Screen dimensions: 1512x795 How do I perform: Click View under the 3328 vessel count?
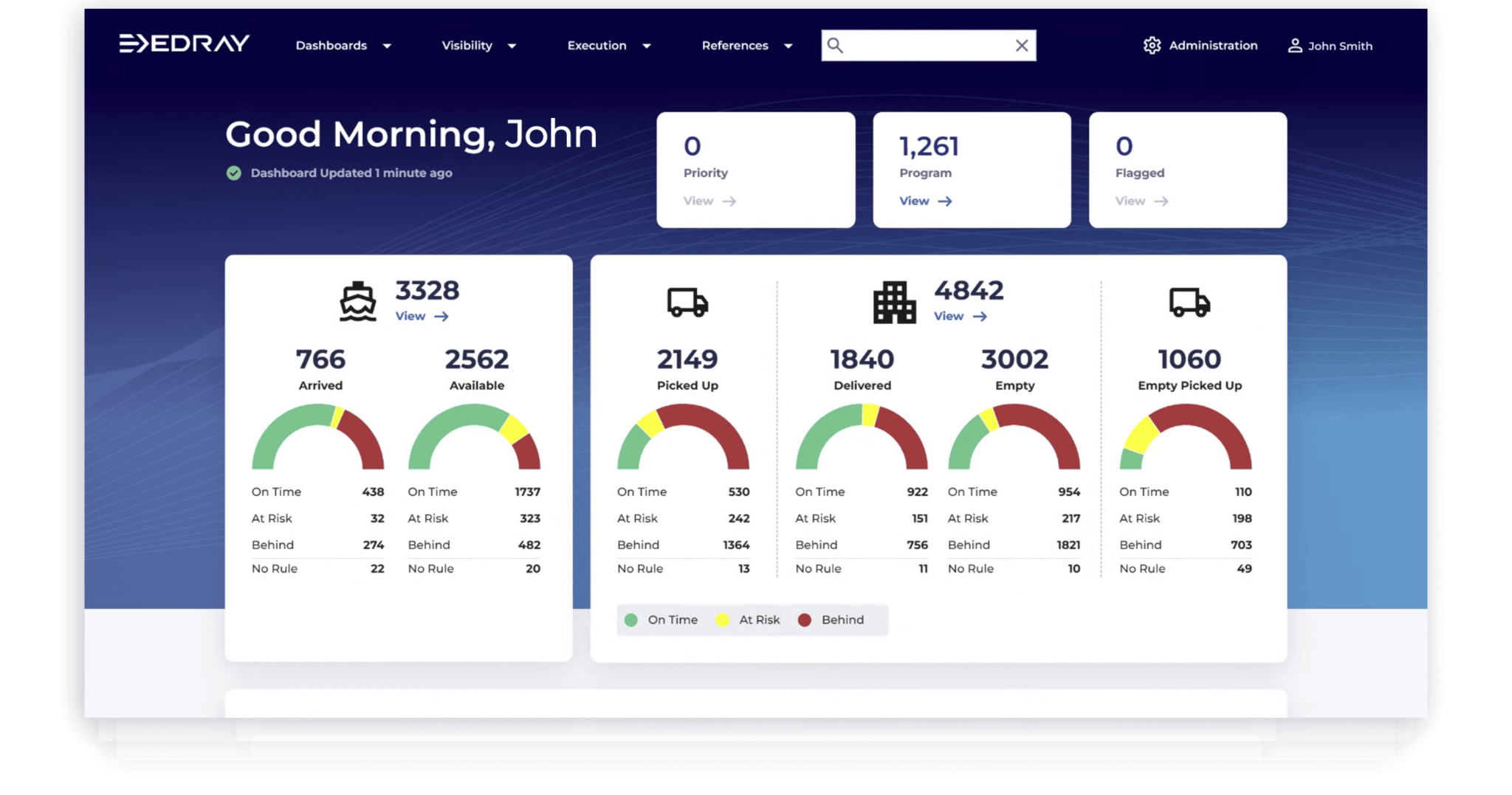tap(422, 316)
